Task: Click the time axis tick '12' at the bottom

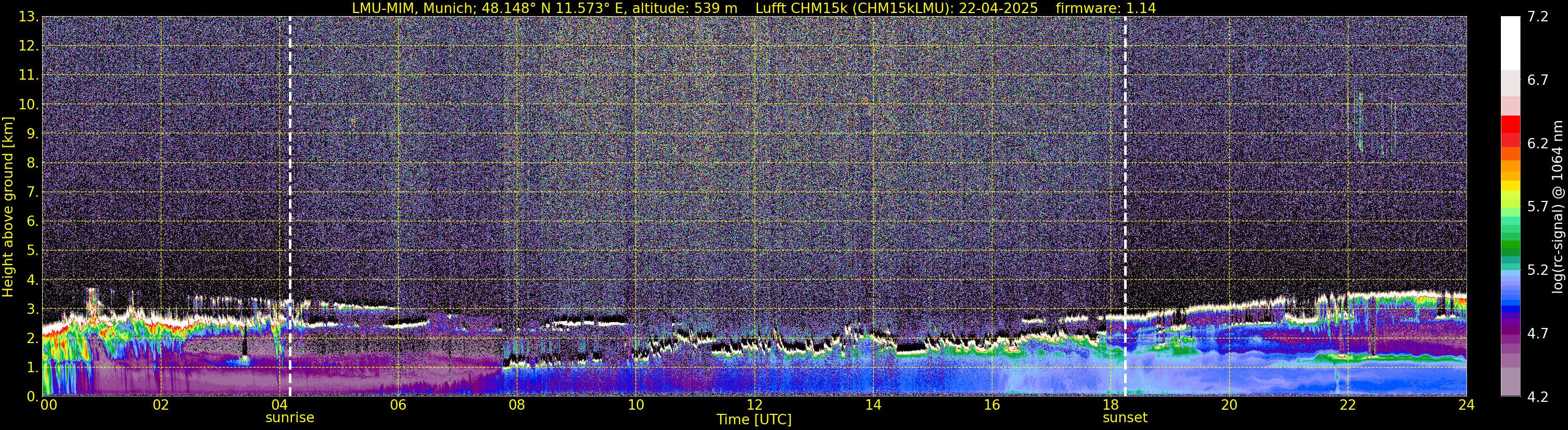Action: tap(754, 405)
